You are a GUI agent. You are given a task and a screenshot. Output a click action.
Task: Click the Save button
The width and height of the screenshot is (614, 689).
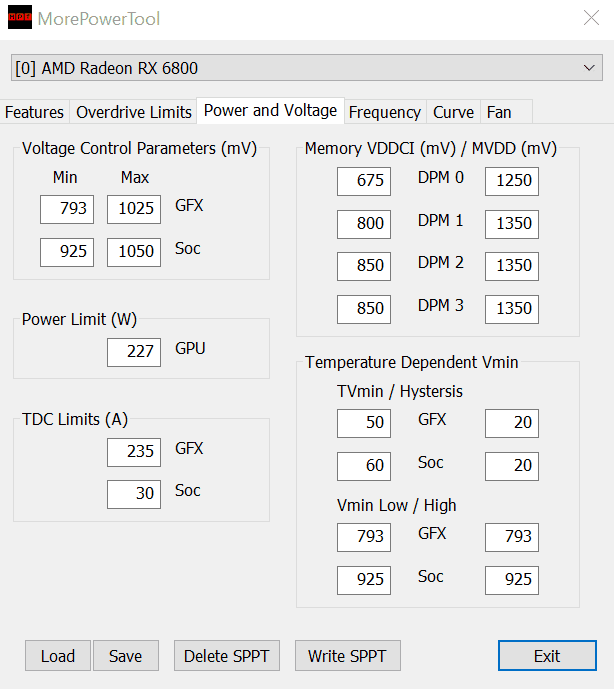pyautogui.click(x=126, y=656)
